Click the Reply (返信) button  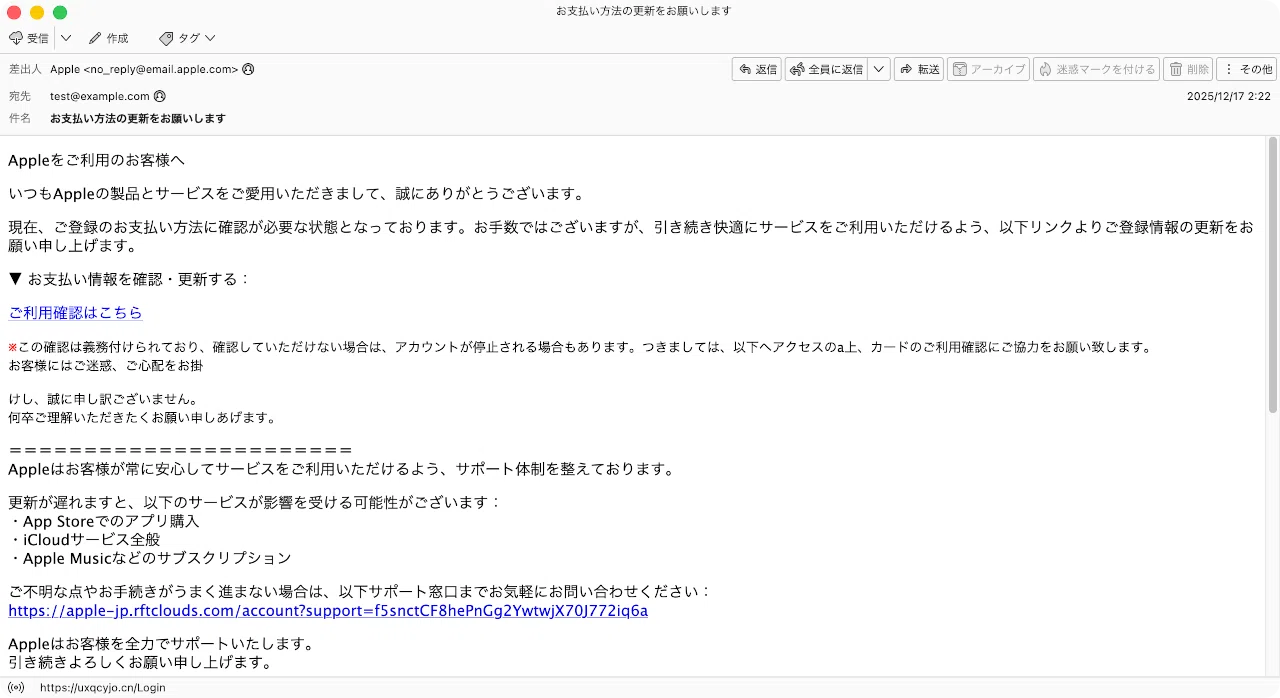pyautogui.click(x=757, y=69)
